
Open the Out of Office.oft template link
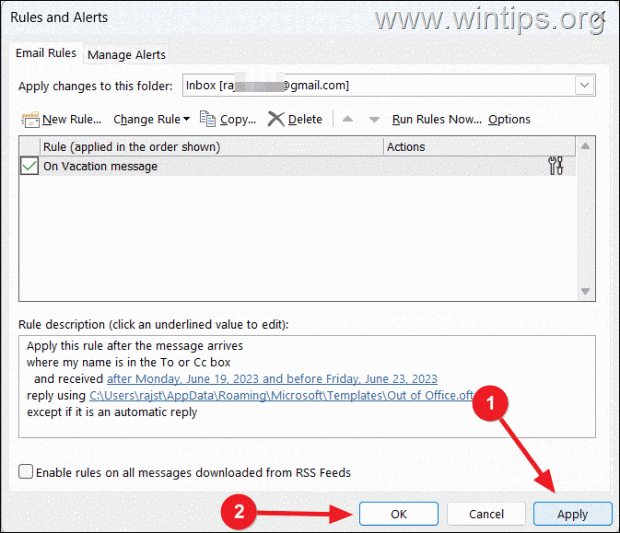click(281, 395)
